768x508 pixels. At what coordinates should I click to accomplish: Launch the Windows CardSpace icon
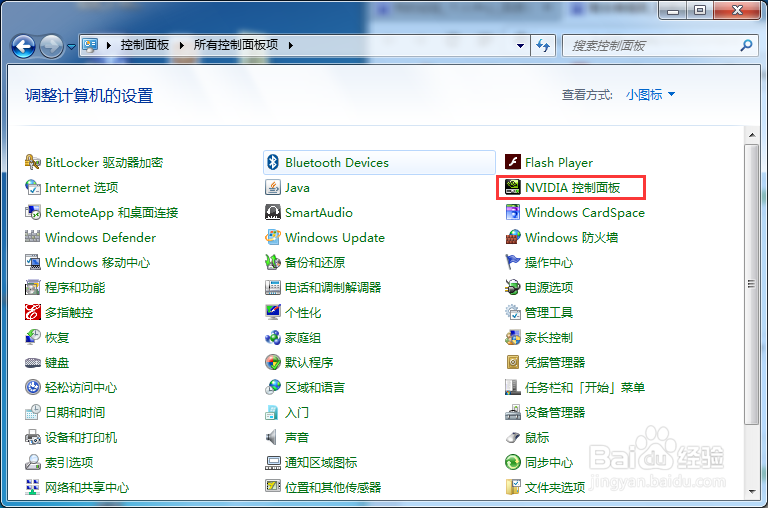(513, 212)
